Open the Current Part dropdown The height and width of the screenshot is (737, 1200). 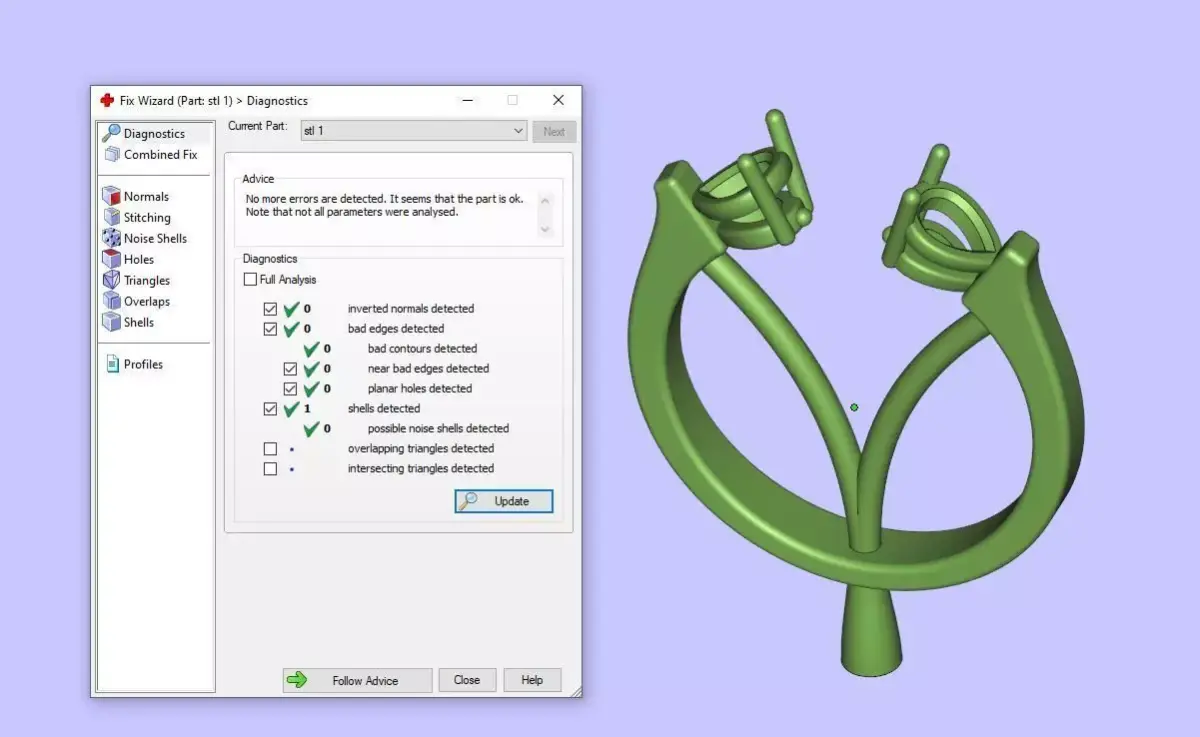[414, 131]
